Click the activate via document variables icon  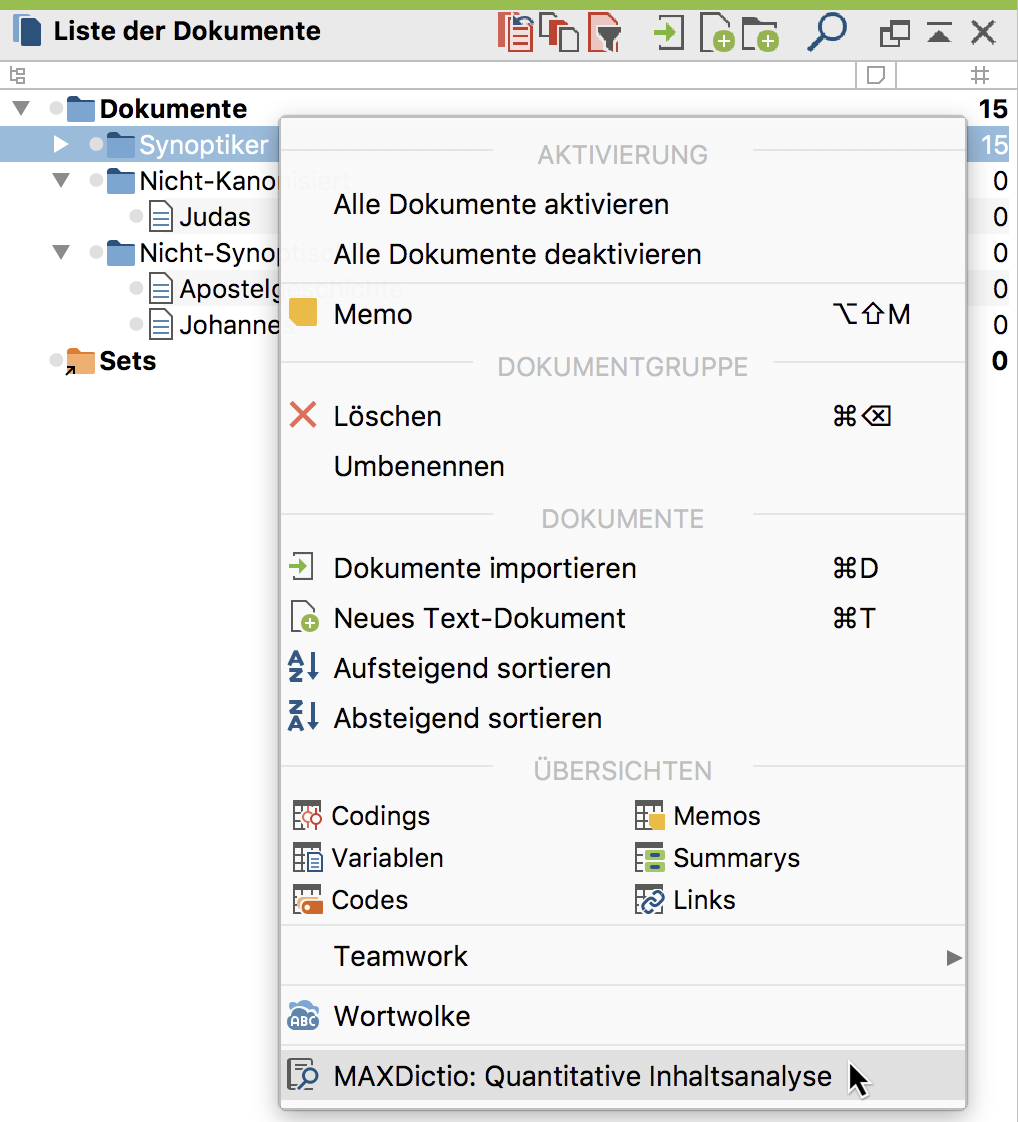click(x=559, y=33)
